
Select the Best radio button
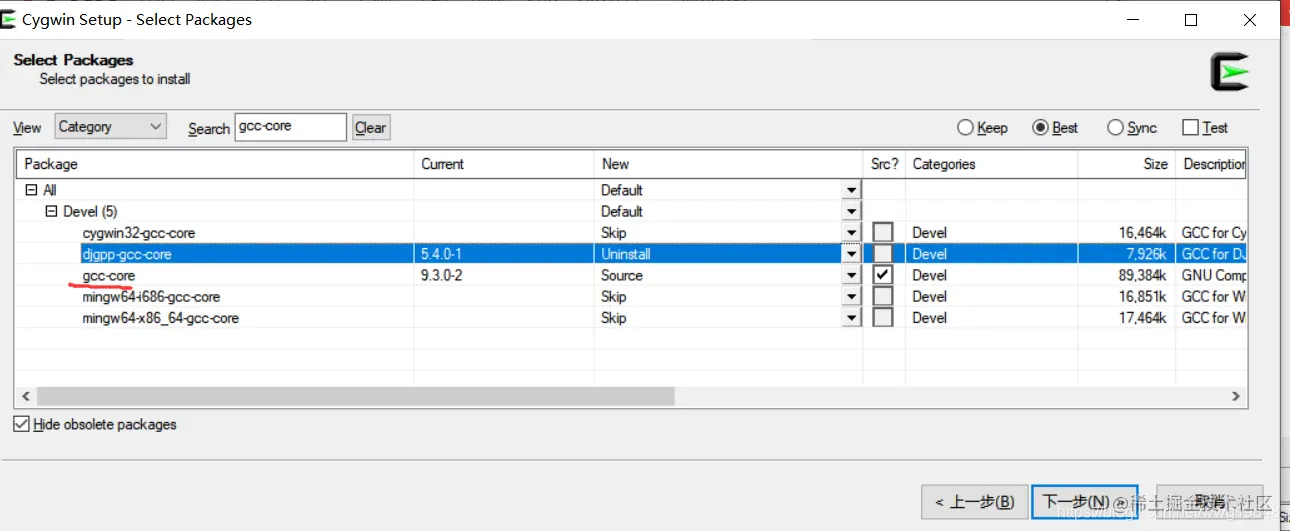(x=1055, y=128)
